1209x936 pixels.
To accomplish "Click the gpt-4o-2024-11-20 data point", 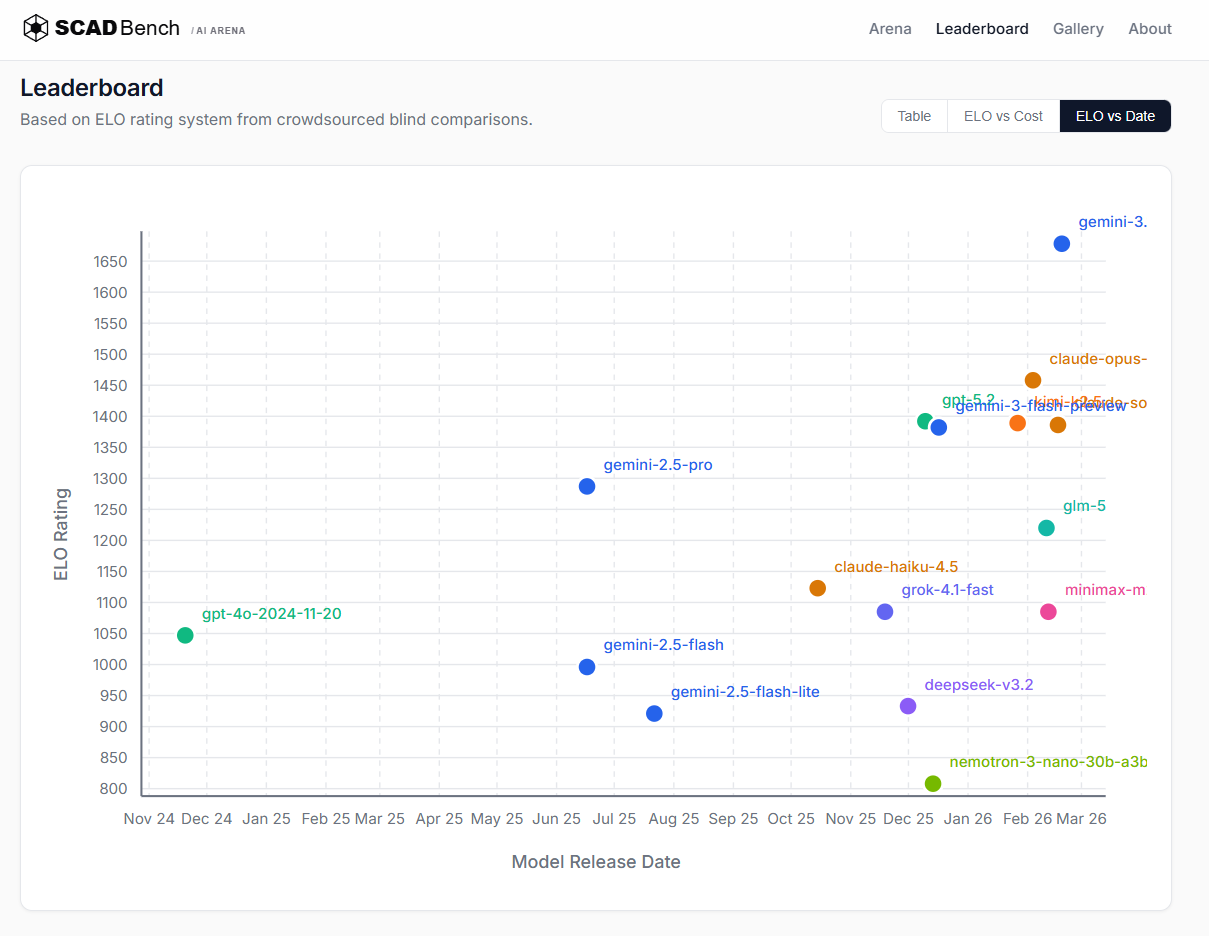I will click(x=185, y=635).
